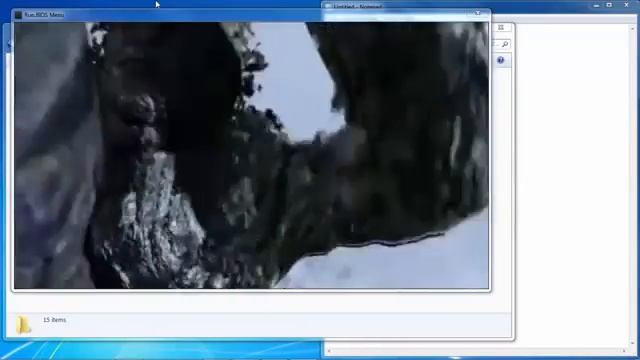This screenshot has width=640, height=360.
Task: Click the front video window's title bar icon
Action: (18, 15)
